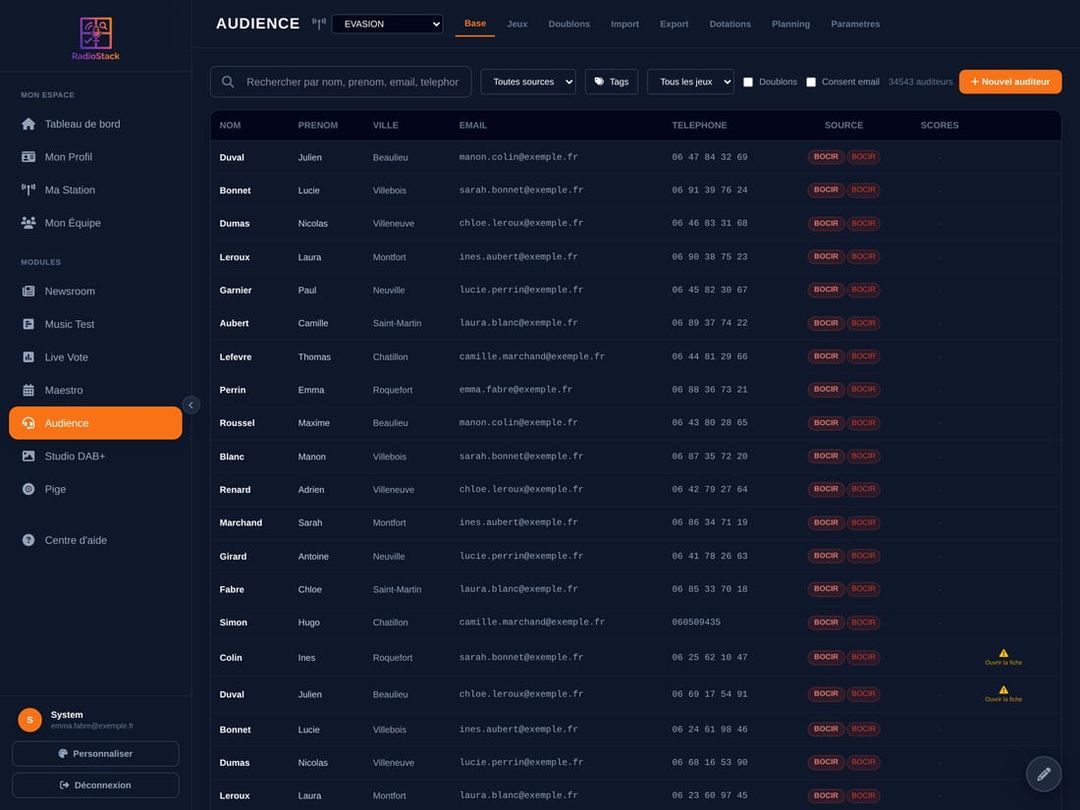The image size is (1080, 810).
Task: Open the Pige disc icon
Action: [28, 490]
